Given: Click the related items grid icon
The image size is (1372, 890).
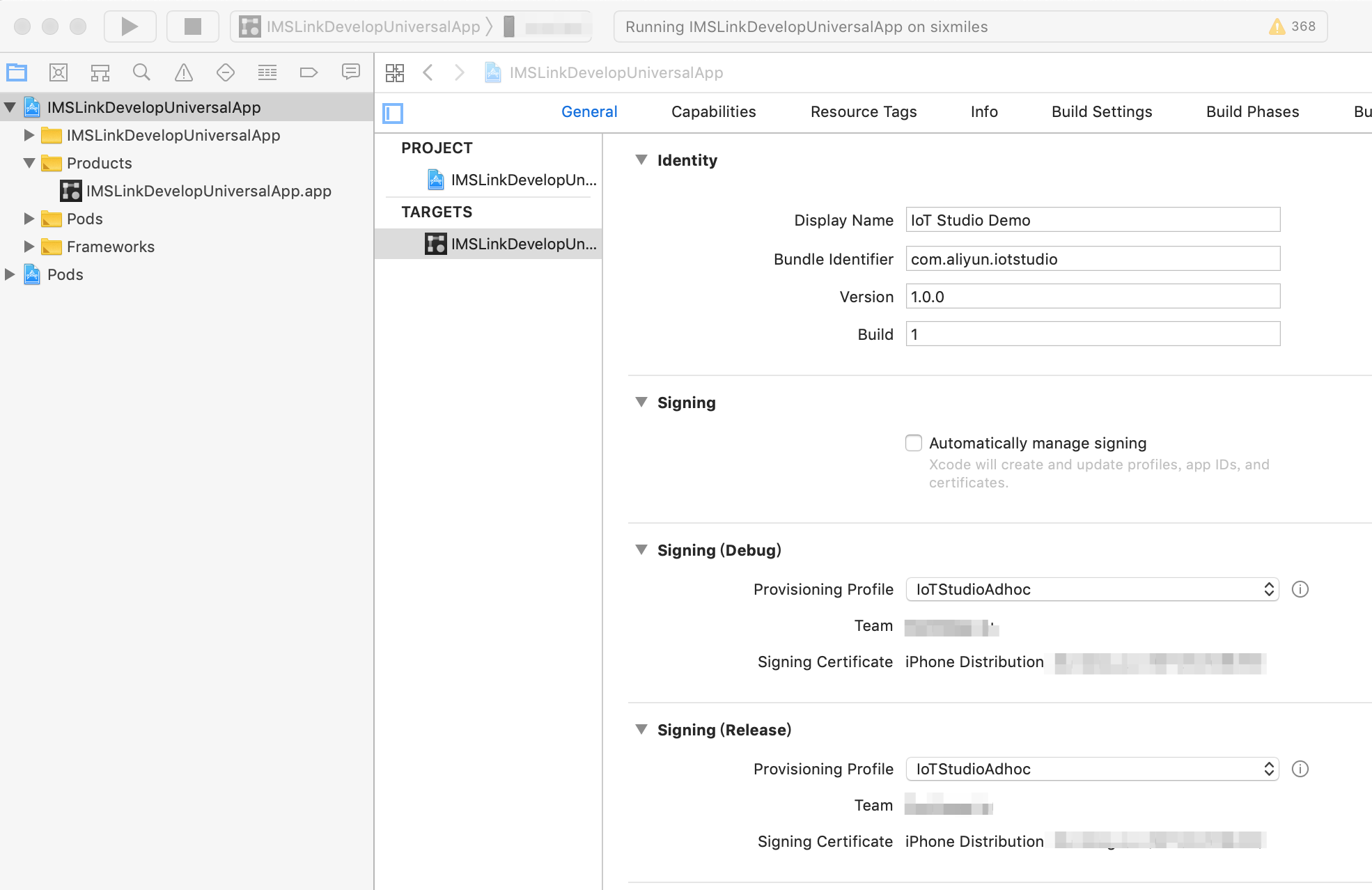Looking at the screenshot, I should 395,72.
